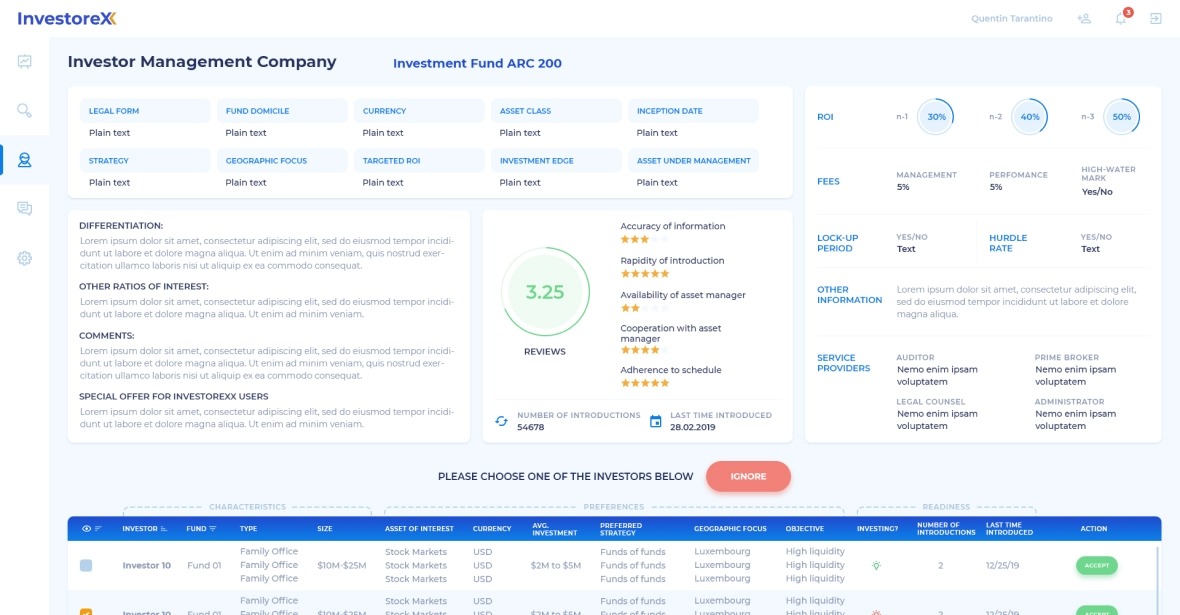
Task: Open the settings gear in sidebar
Action: coord(24,258)
